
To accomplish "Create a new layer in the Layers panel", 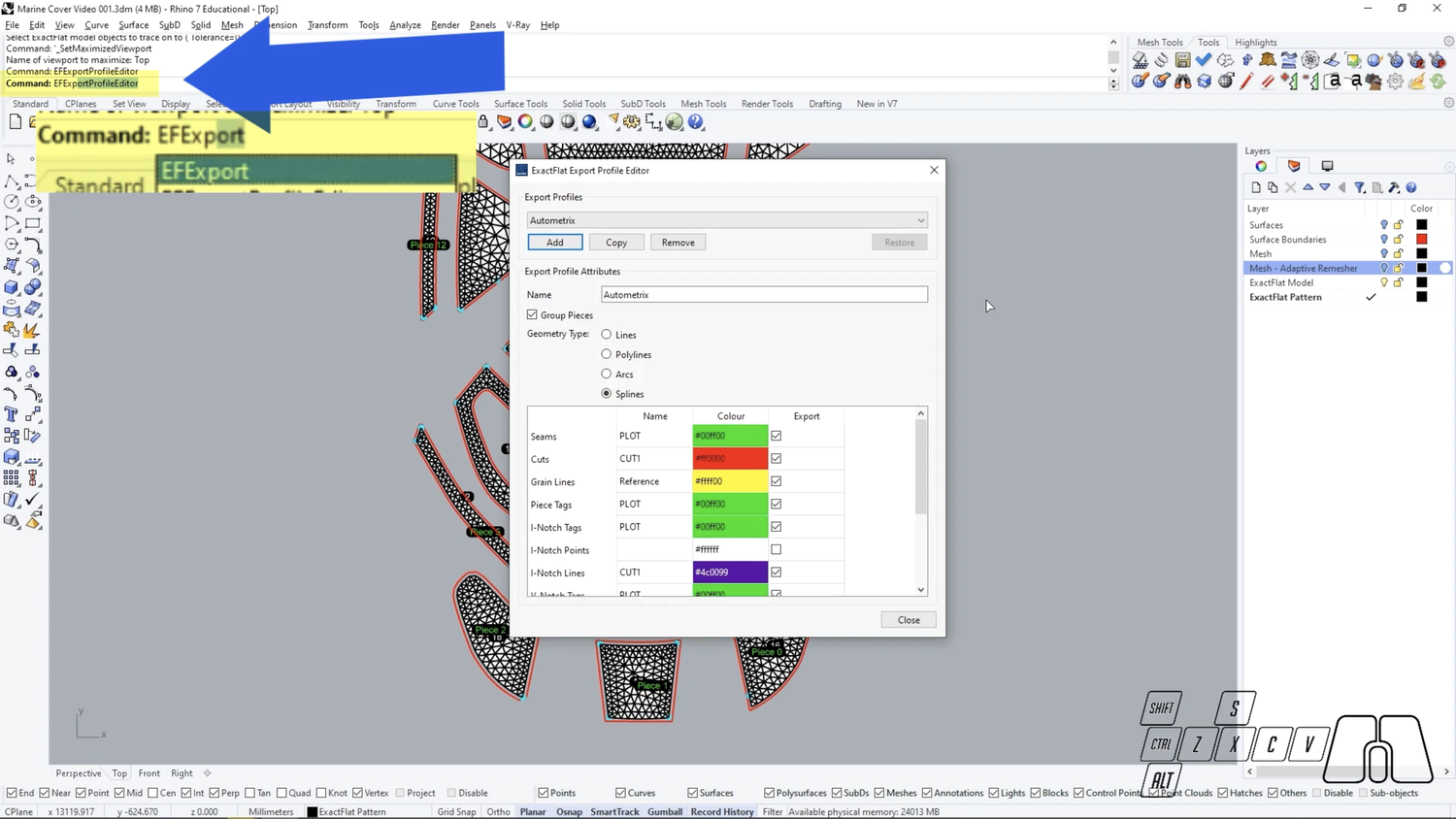I will (1255, 186).
